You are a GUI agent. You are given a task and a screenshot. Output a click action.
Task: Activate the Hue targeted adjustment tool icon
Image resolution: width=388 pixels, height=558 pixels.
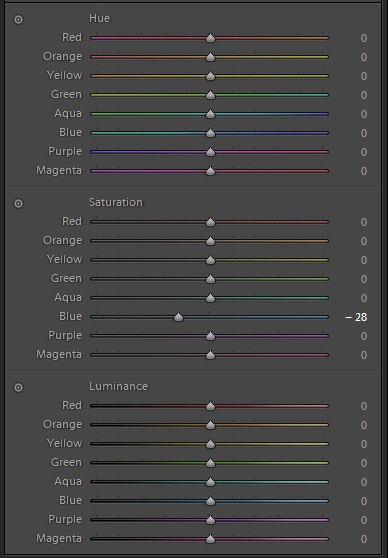click(18, 19)
